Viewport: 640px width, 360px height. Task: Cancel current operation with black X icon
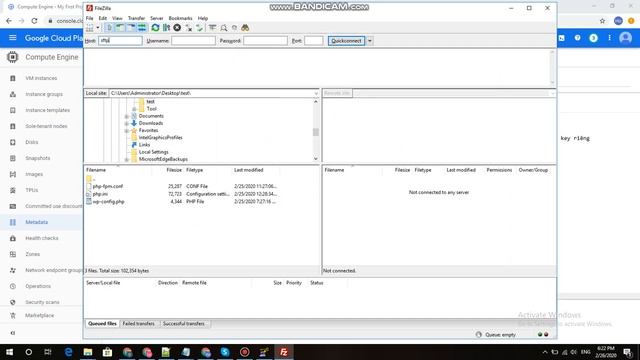(x=177, y=28)
